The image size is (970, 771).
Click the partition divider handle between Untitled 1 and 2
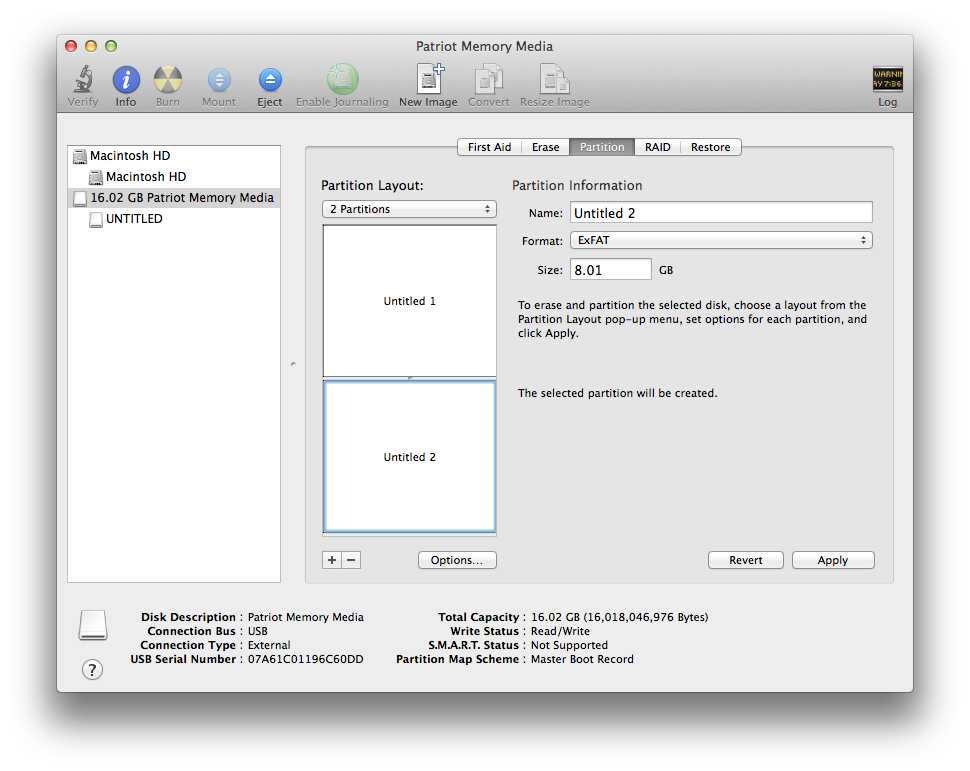(x=410, y=378)
